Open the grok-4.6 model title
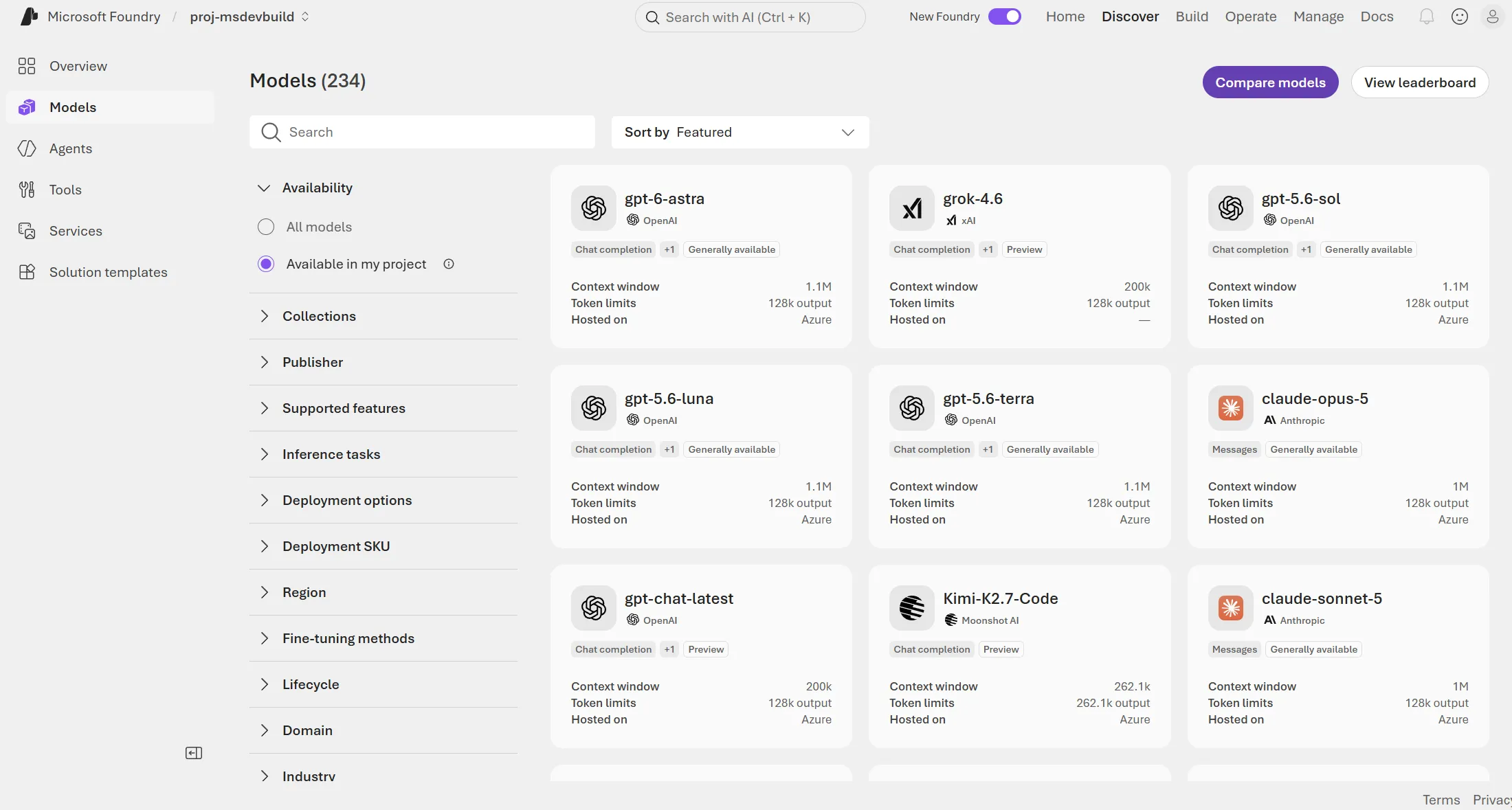Image resolution: width=1512 pixels, height=810 pixels. (972, 199)
